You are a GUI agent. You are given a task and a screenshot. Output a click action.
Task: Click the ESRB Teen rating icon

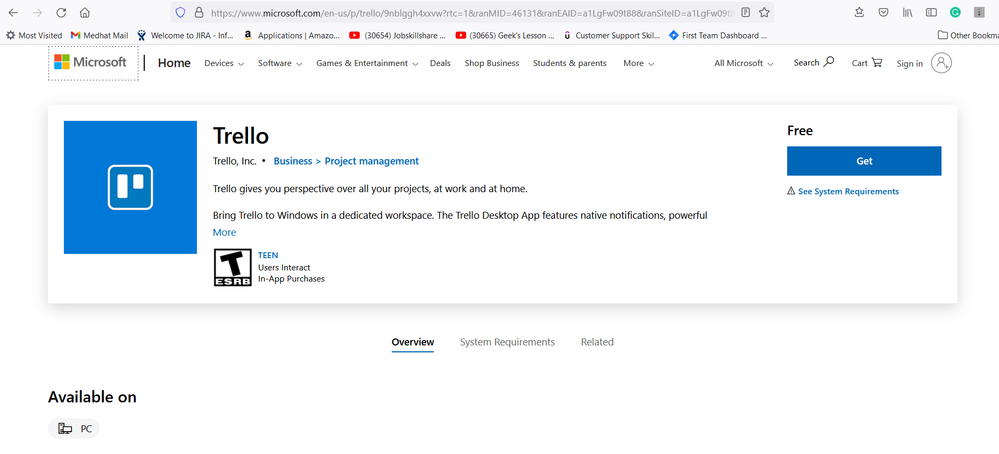[x=233, y=267]
